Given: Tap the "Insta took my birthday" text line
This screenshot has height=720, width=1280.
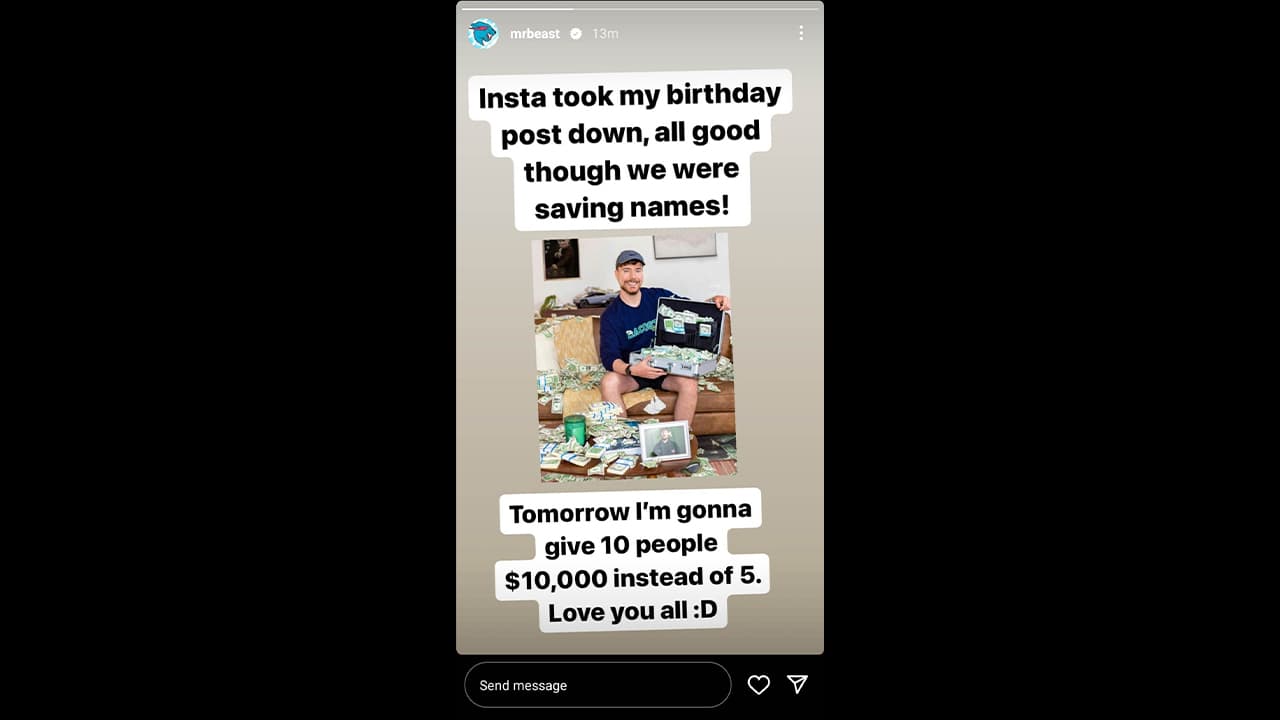Looking at the screenshot, I should pos(629,96).
